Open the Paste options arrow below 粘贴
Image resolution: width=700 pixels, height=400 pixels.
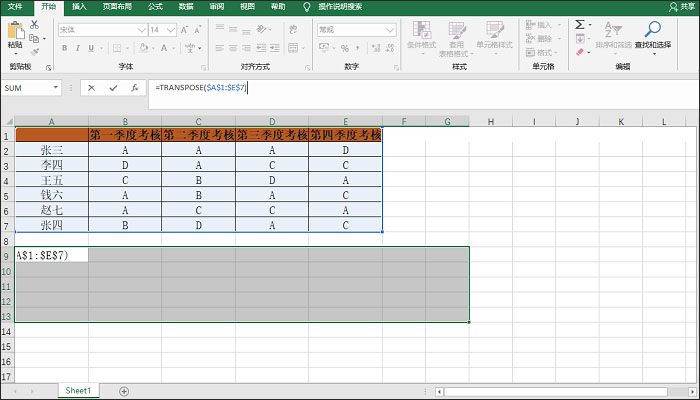(16, 54)
